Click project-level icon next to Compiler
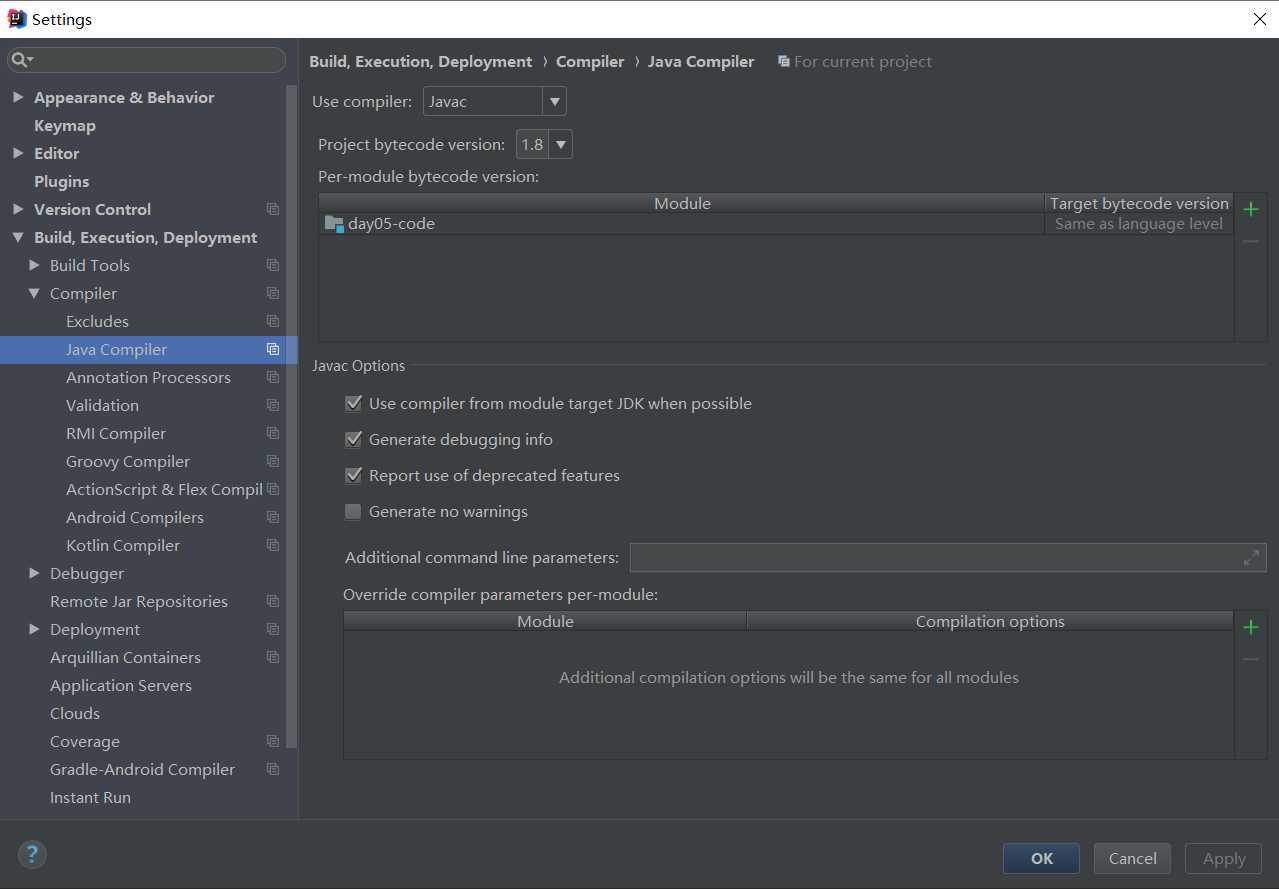This screenshot has height=889, width=1279. (273, 293)
